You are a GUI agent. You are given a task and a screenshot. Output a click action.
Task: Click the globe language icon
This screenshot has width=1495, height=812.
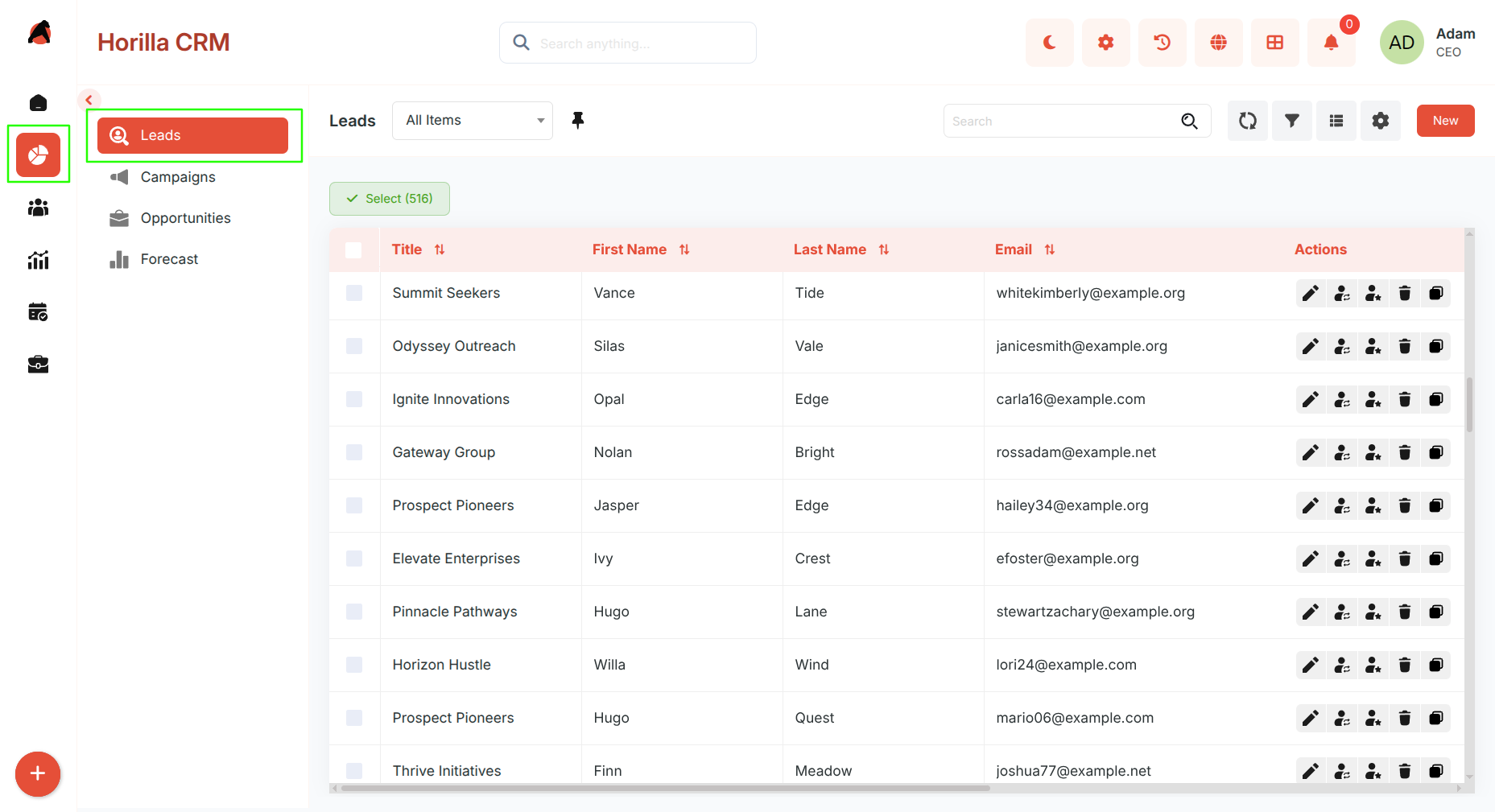[1218, 43]
